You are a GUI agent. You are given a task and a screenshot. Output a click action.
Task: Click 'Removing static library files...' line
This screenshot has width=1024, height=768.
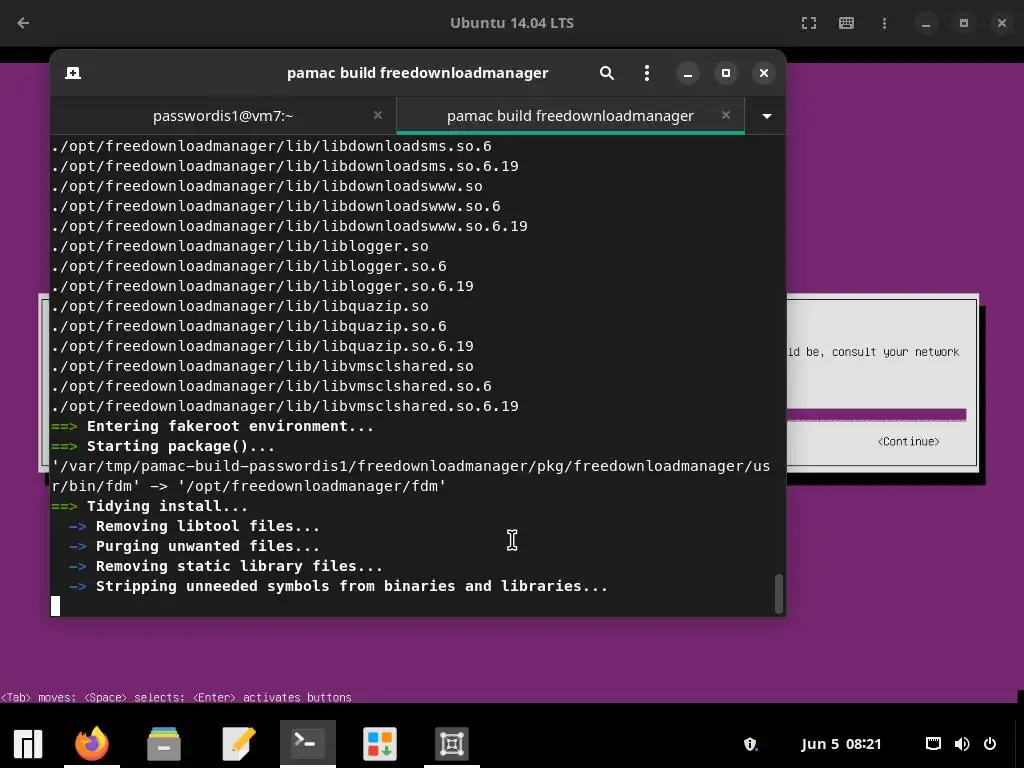[239, 566]
